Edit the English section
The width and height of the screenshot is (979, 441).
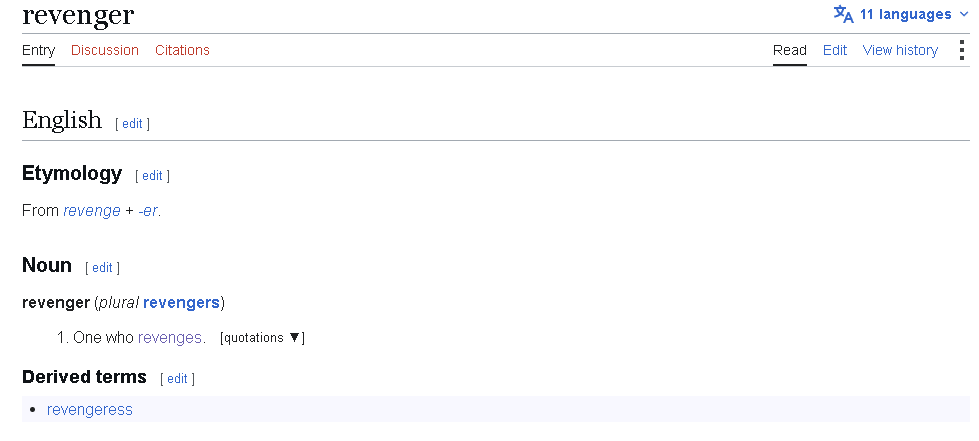click(x=132, y=124)
